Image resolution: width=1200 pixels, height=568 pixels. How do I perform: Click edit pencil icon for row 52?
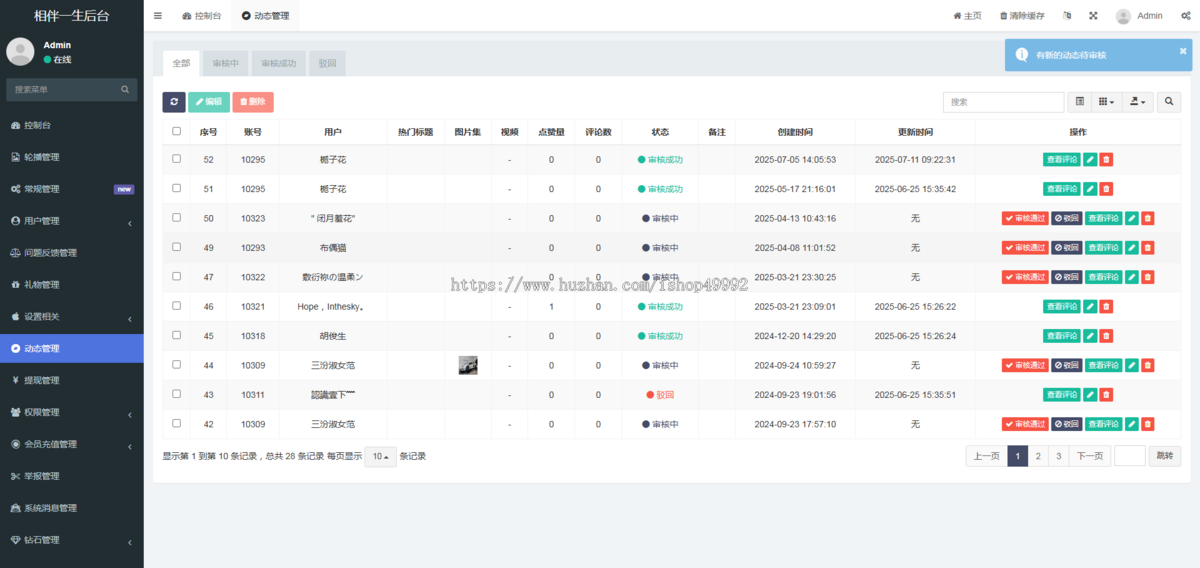(1090, 160)
